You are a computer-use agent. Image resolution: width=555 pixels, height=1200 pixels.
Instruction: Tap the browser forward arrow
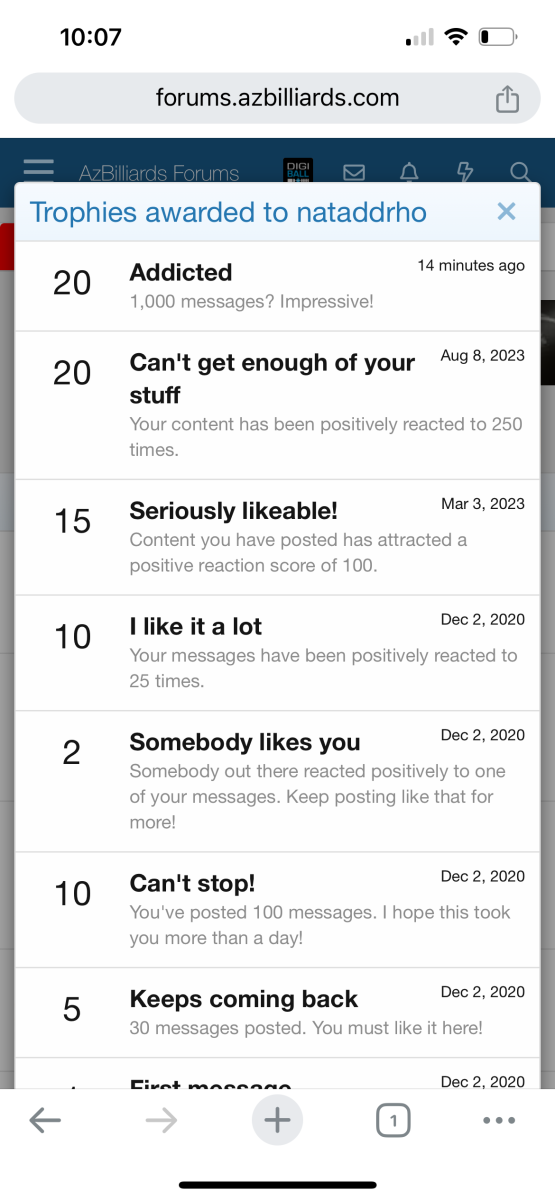click(x=161, y=1121)
